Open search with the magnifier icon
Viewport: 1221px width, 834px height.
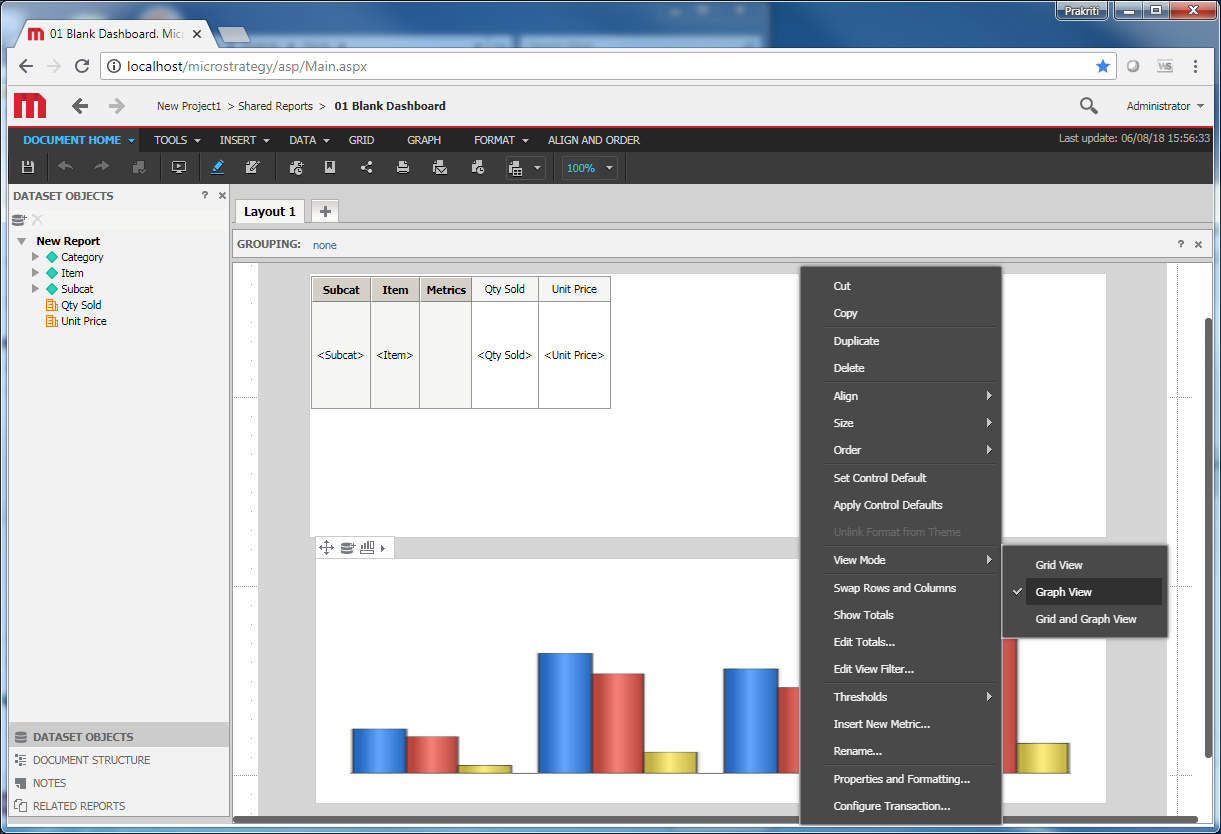1089,106
